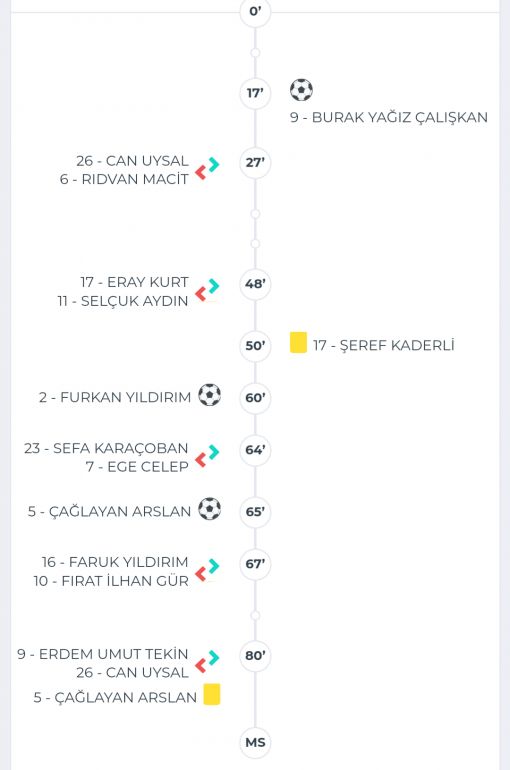Viewport: 510px width, 770px height.
Task: Open player Burak Yağız Çalışkan
Action: 389,117
